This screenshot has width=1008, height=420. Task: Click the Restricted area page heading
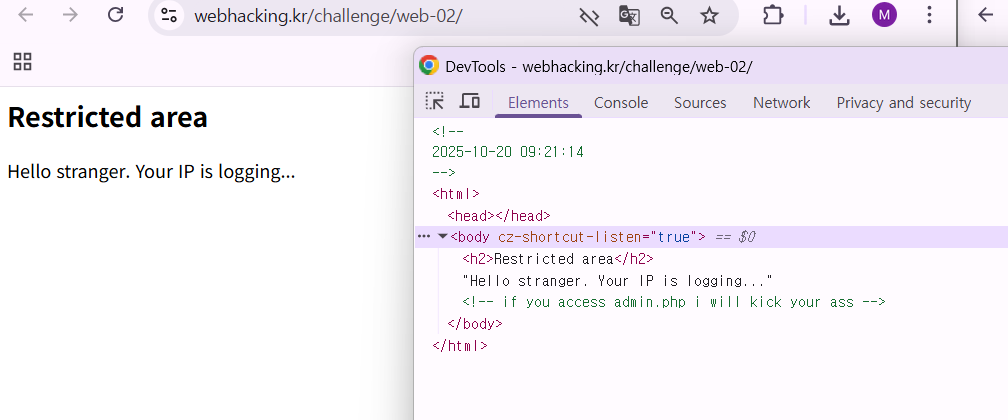click(107, 118)
